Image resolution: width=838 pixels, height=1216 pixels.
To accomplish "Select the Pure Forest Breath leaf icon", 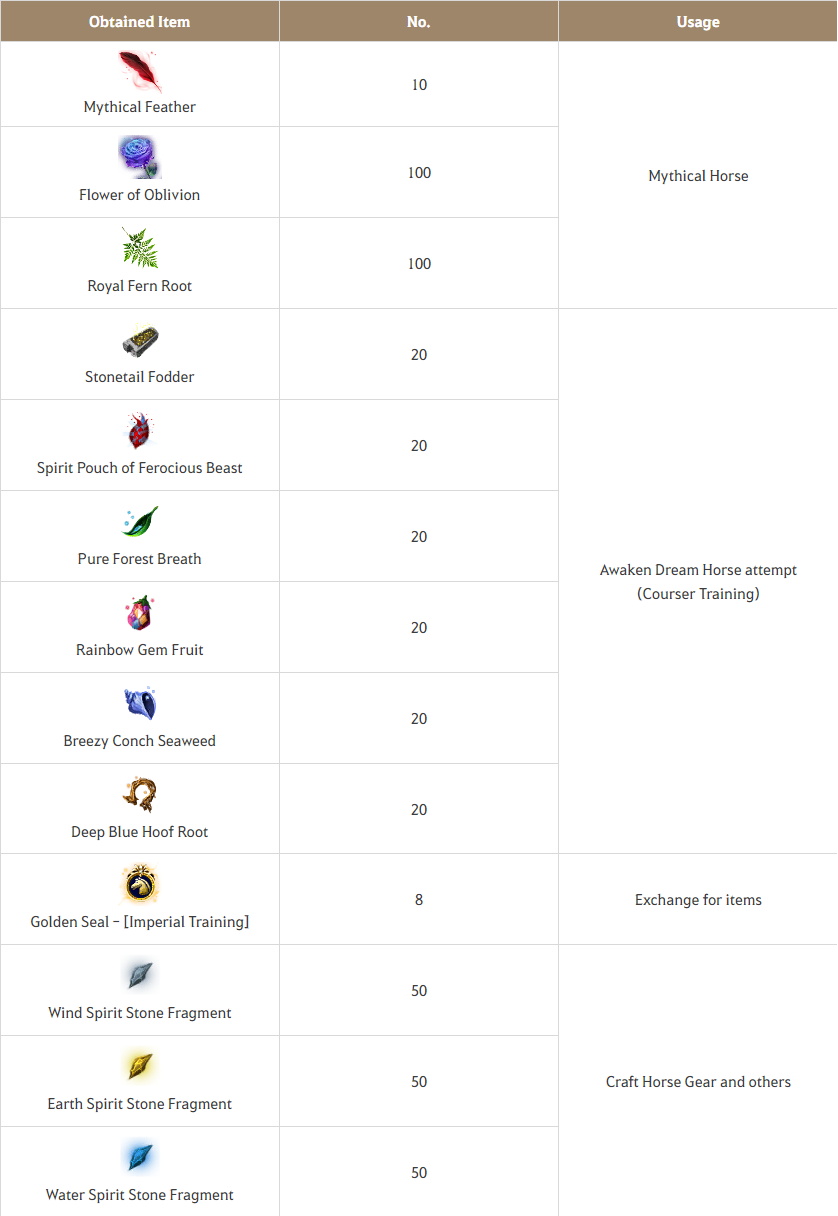I will [140, 522].
